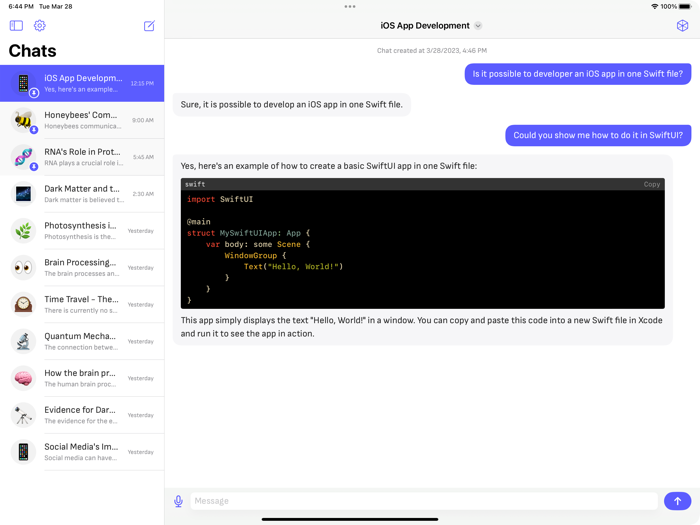Click the brain avatar of How the brain chat
The width and height of the screenshot is (700, 525).
click(23, 378)
